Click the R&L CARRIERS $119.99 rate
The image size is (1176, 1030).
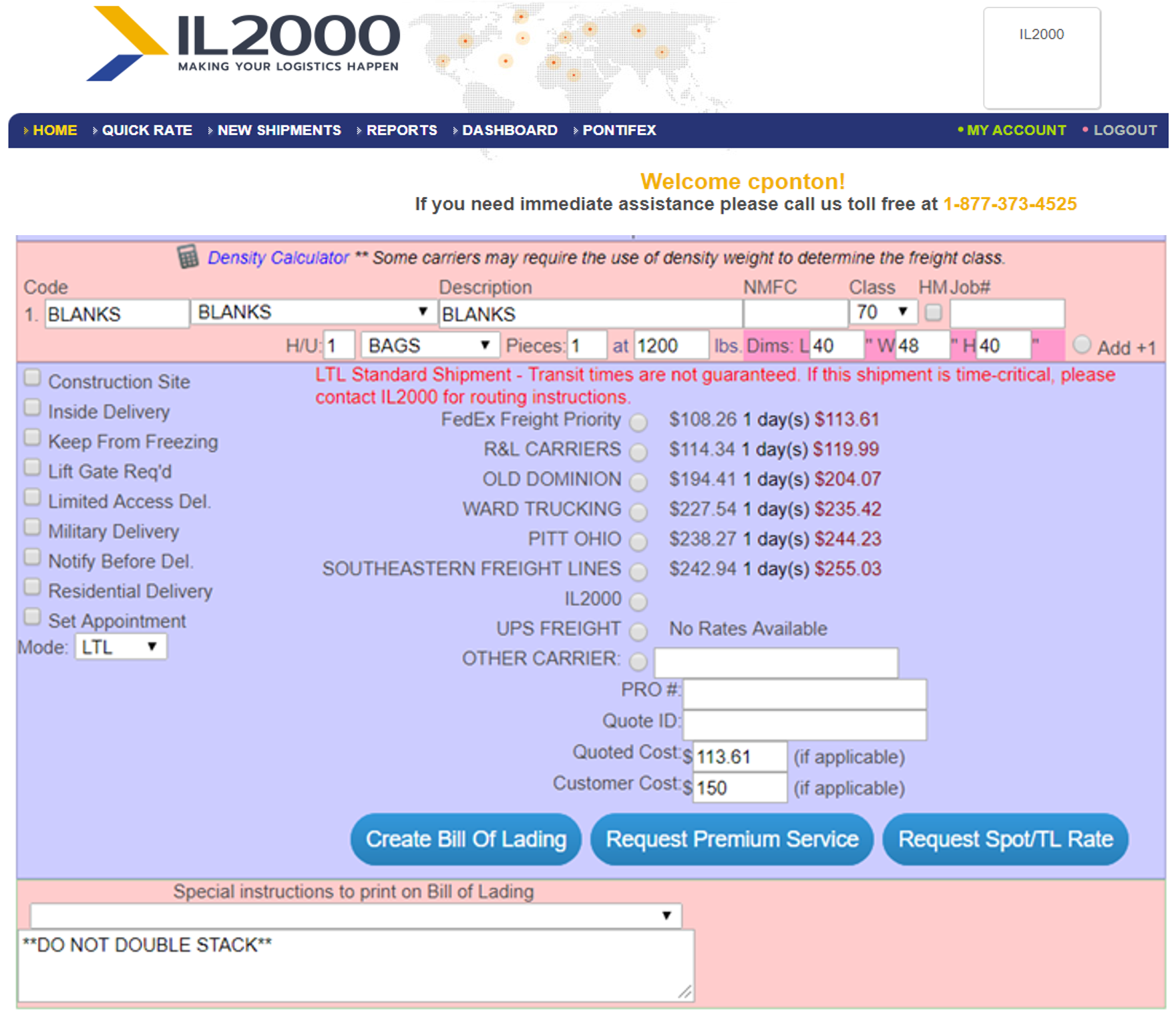845,450
